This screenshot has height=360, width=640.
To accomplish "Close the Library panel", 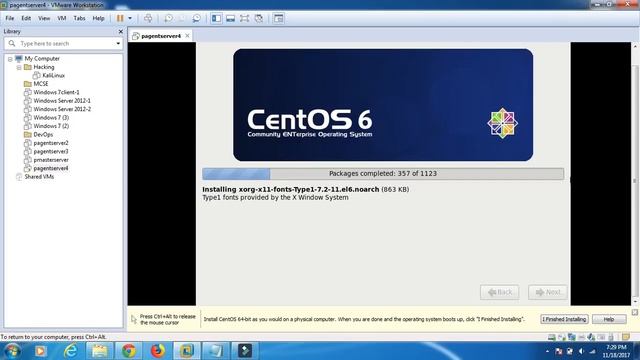I will 120,31.
